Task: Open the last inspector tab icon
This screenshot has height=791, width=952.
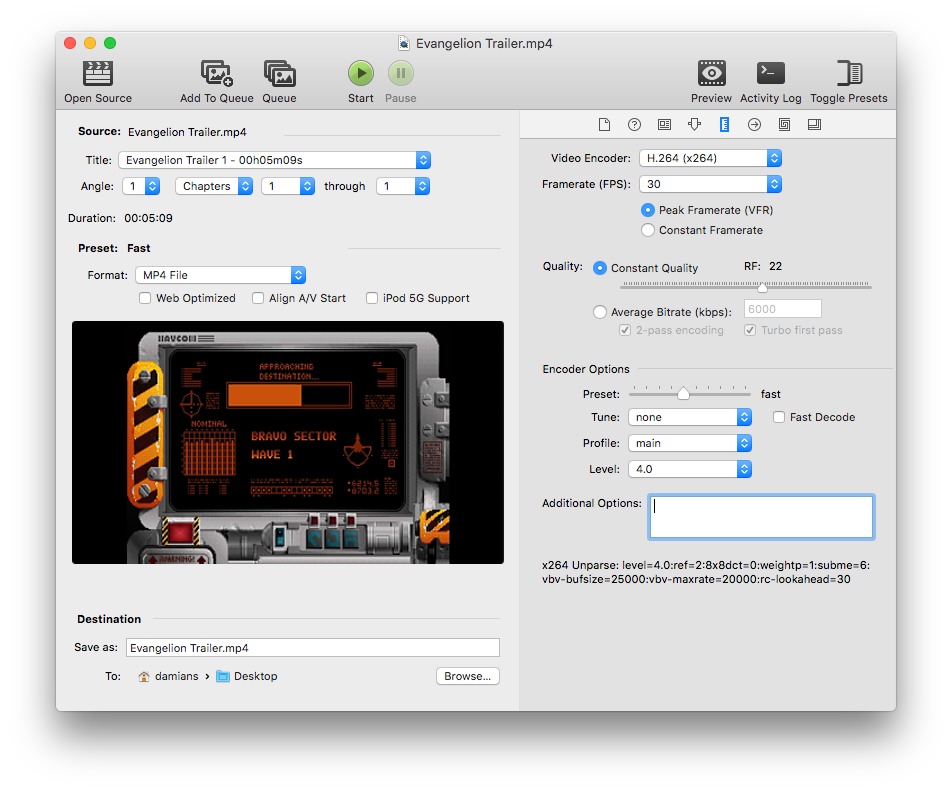Action: (814, 124)
